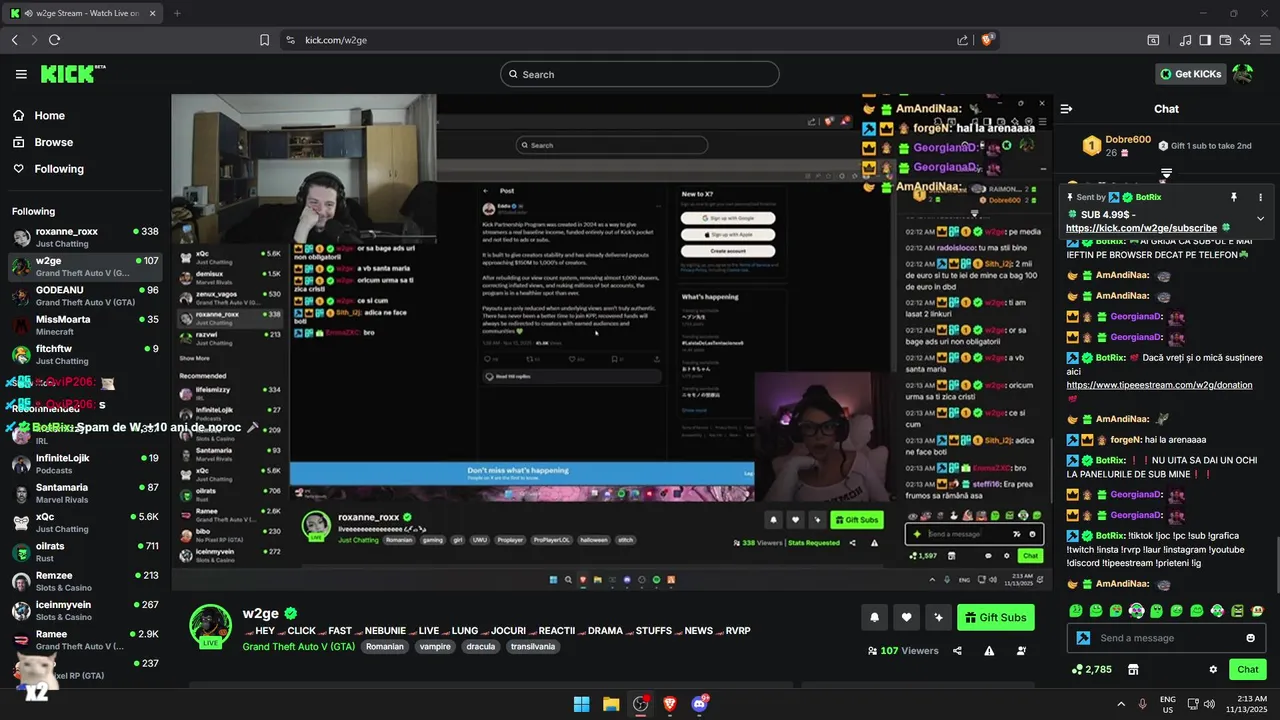This screenshot has width=1280, height=720.
Task: Open xQc recommended channel
Action: click(x=85, y=523)
